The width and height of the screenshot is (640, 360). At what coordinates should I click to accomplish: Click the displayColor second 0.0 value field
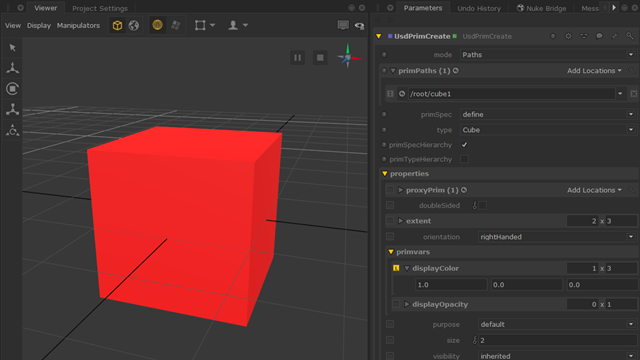coord(527,285)
